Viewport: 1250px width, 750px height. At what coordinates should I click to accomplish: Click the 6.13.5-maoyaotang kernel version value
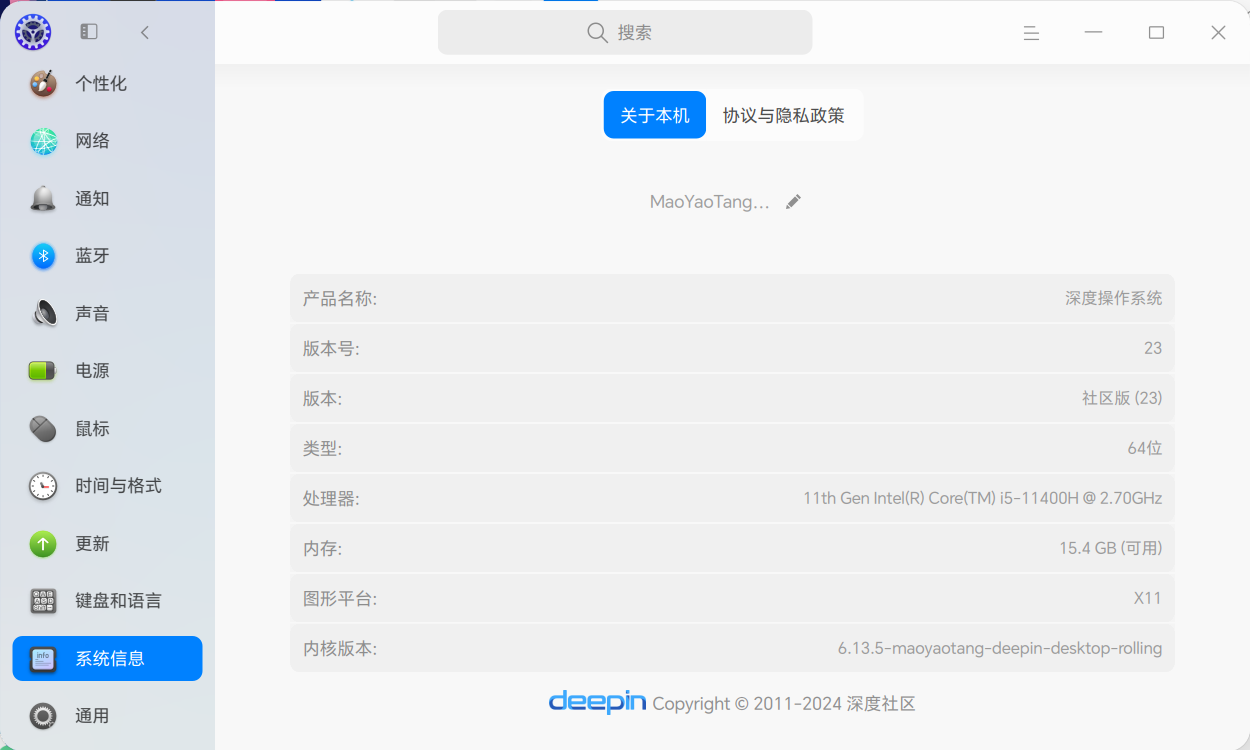(x=1000, y=648)
